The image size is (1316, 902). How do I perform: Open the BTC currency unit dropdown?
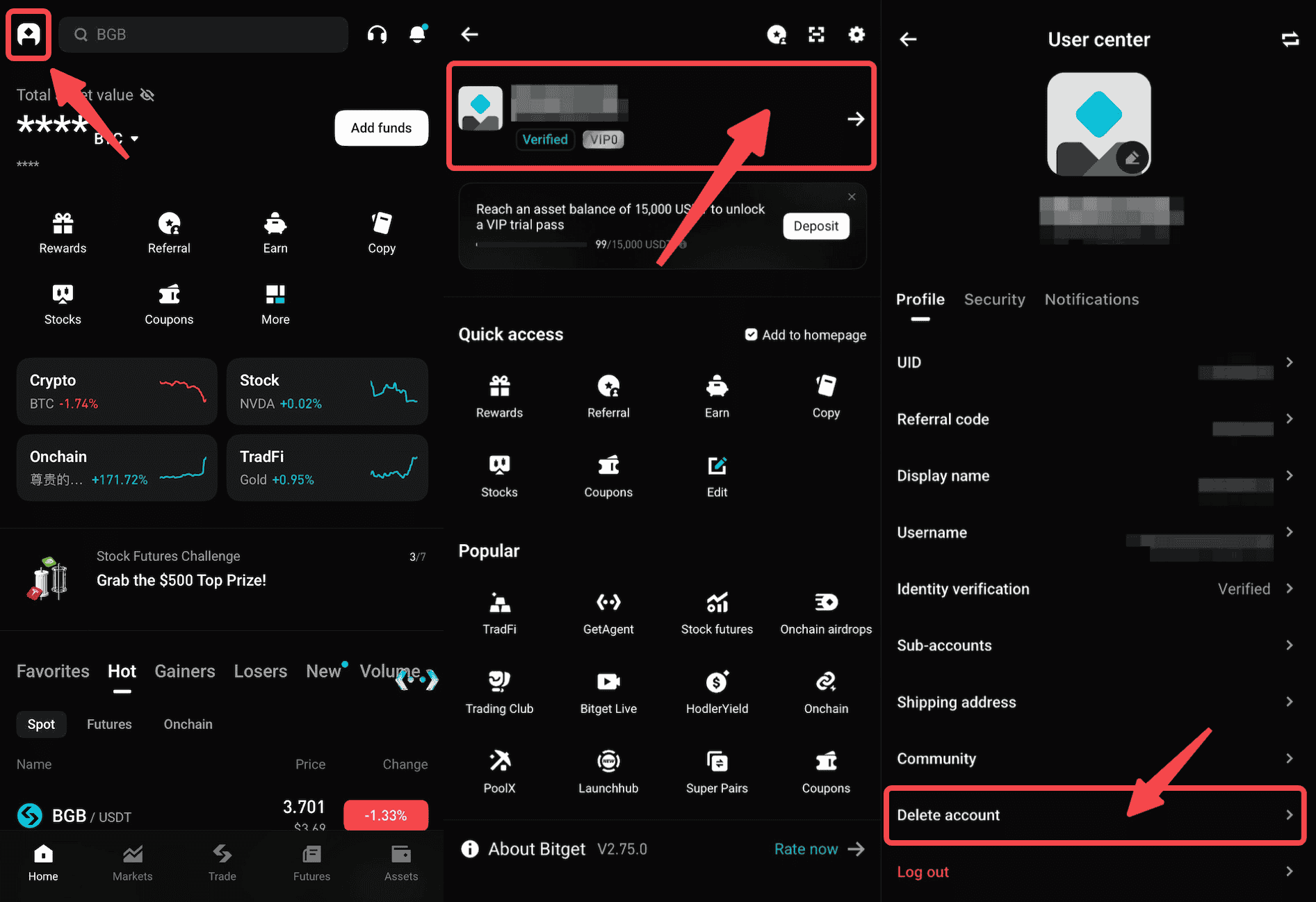(117, 138)
